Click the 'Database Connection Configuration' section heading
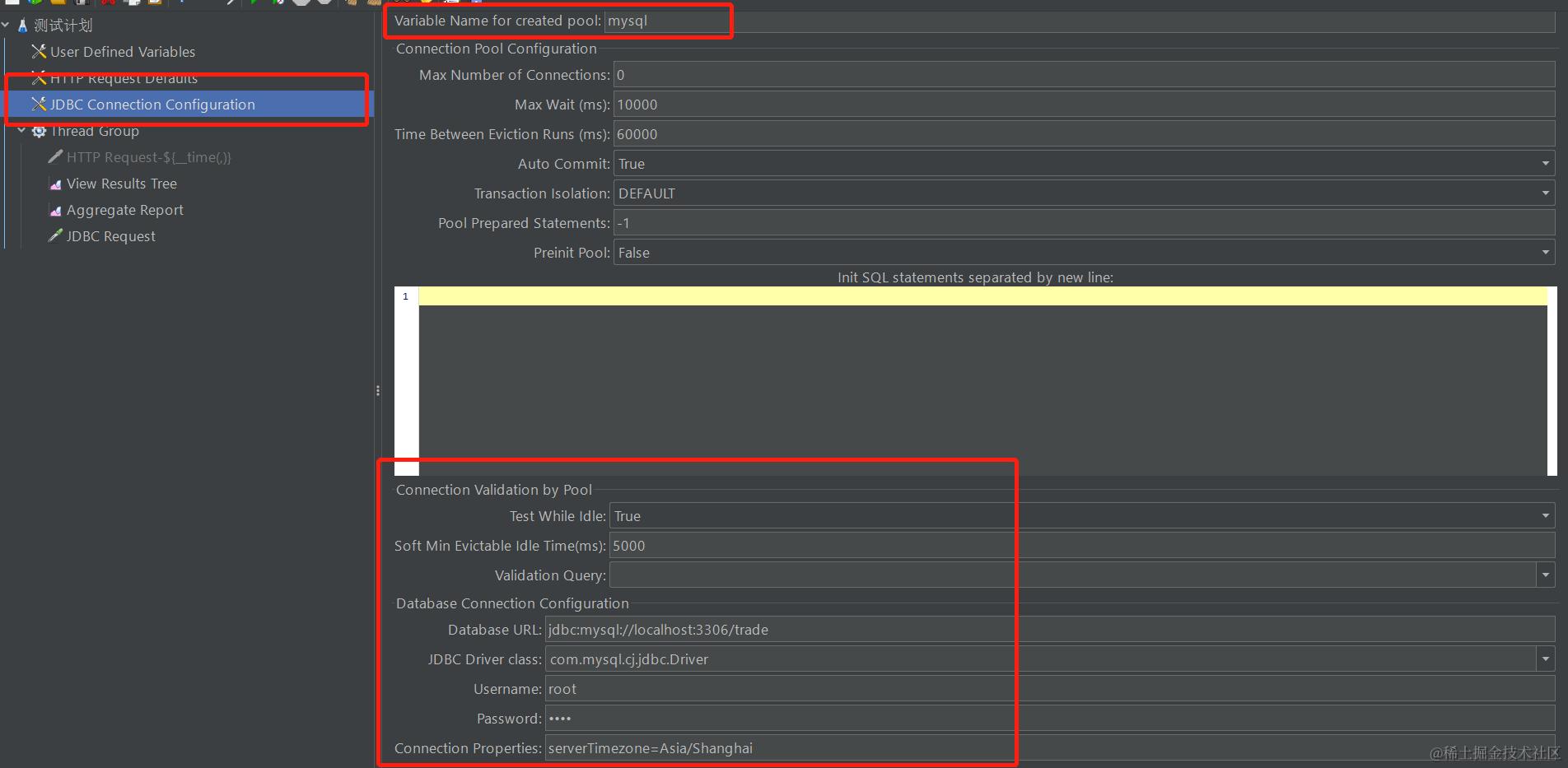Viewport: 1568px width, 768px height. (512, 603)
